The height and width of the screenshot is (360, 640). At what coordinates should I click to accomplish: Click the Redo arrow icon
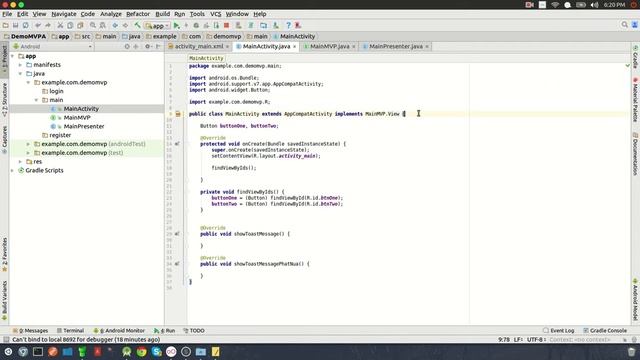click(x=48, y=25)
